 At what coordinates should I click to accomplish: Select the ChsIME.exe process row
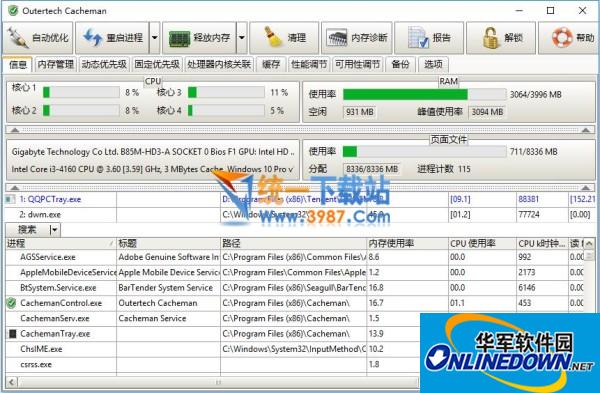pyautogui.click(x=212, y=349)
